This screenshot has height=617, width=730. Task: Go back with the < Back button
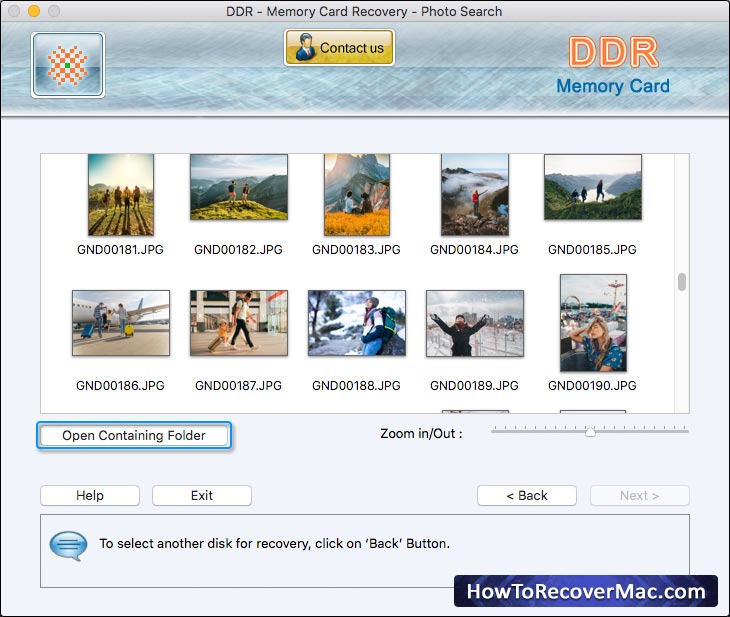tap(527, 495)
